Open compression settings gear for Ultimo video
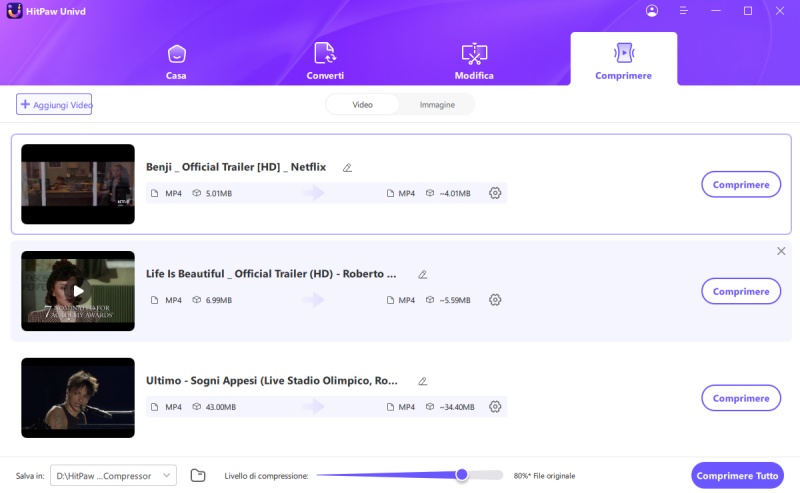This screenshot has height=493, width=800. [x=495, y=407]
